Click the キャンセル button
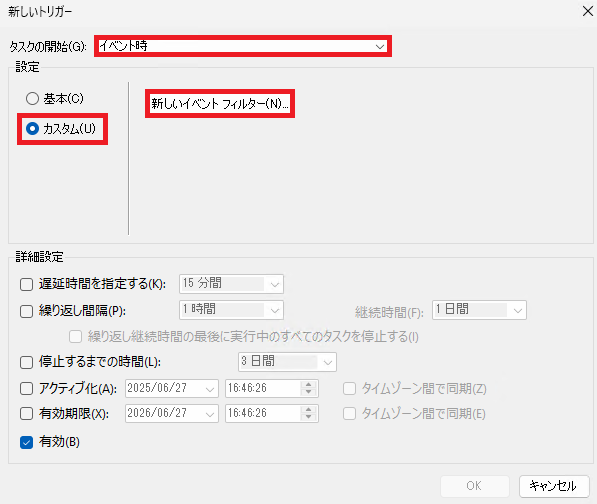597x504 pixels. coord(554,486)
